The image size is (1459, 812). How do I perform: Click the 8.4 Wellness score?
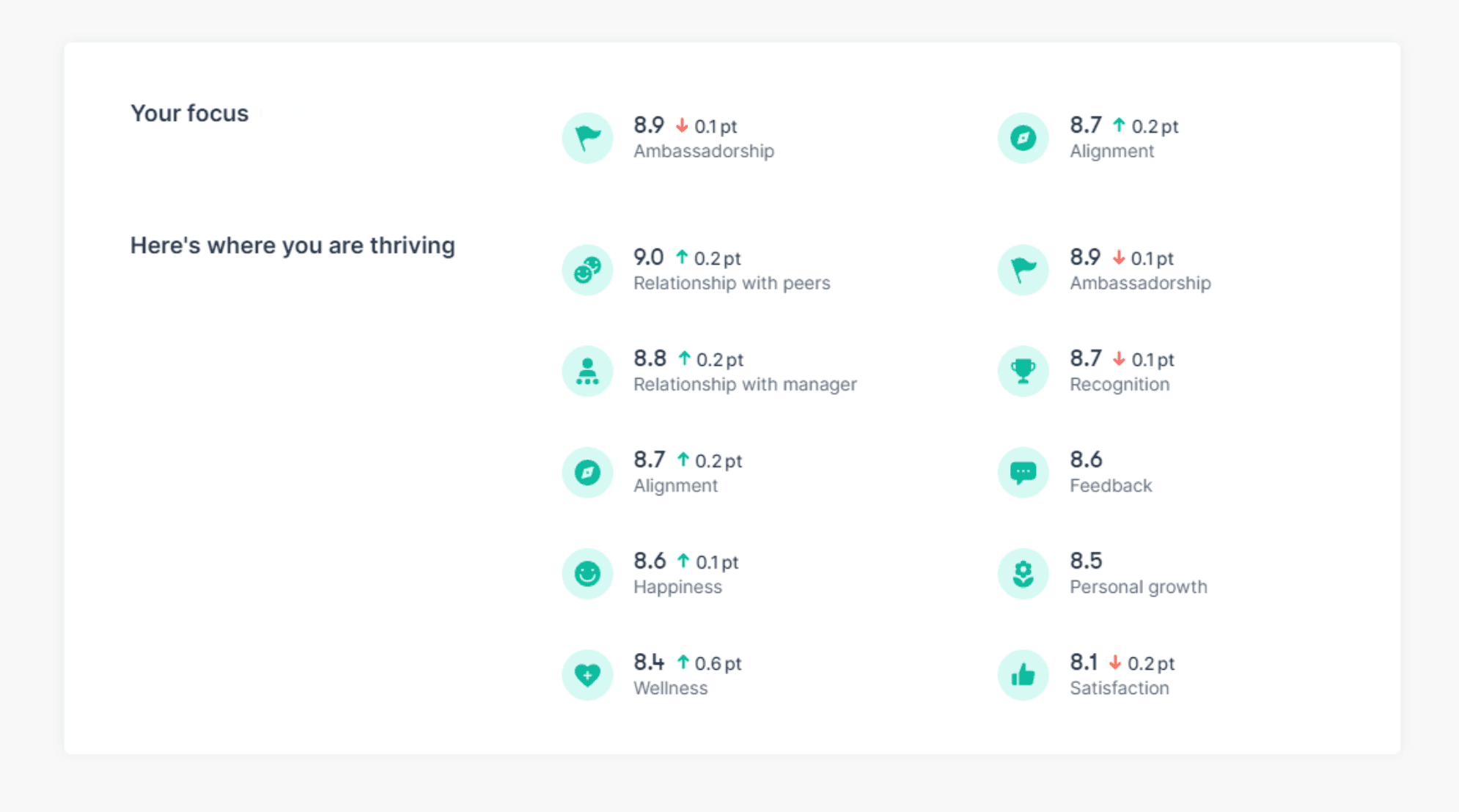[x=649, y=662]
